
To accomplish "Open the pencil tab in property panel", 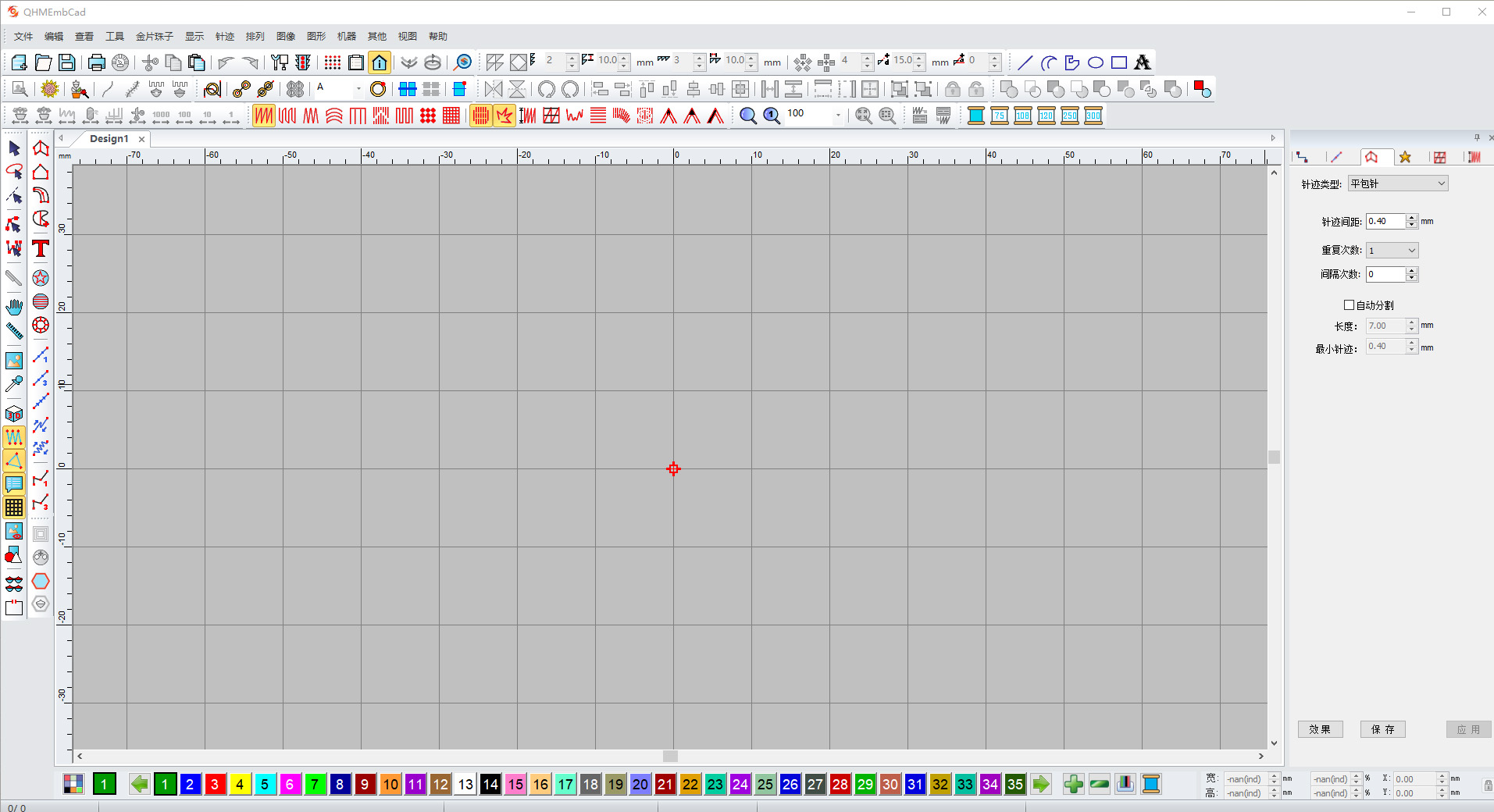I will [x=1336, y=157].
